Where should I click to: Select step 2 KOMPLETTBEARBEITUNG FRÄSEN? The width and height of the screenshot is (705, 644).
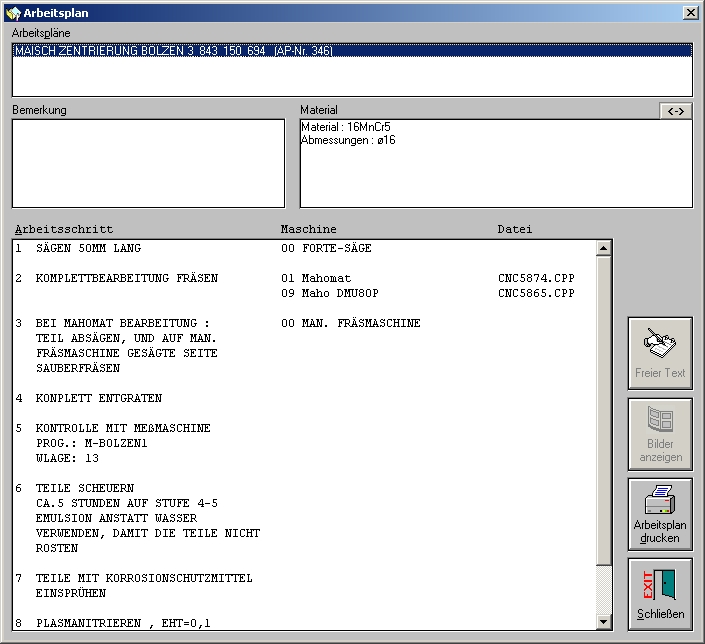(126, 278)
